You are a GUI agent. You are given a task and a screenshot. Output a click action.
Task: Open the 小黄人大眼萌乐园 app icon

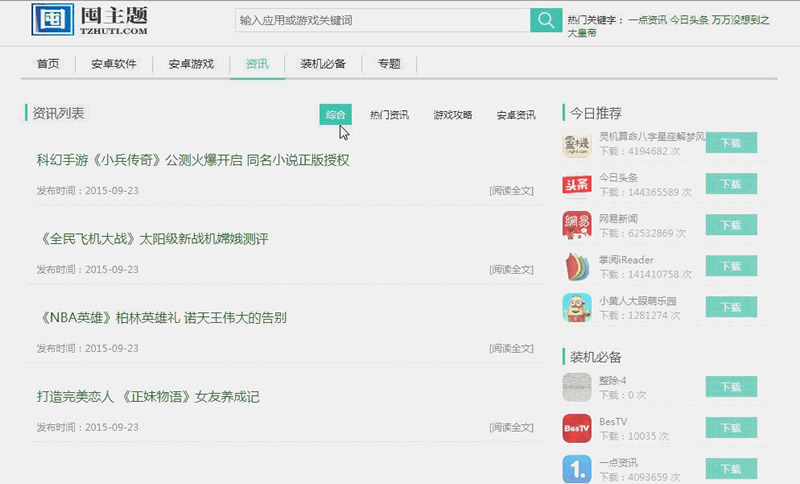(577, 307)
